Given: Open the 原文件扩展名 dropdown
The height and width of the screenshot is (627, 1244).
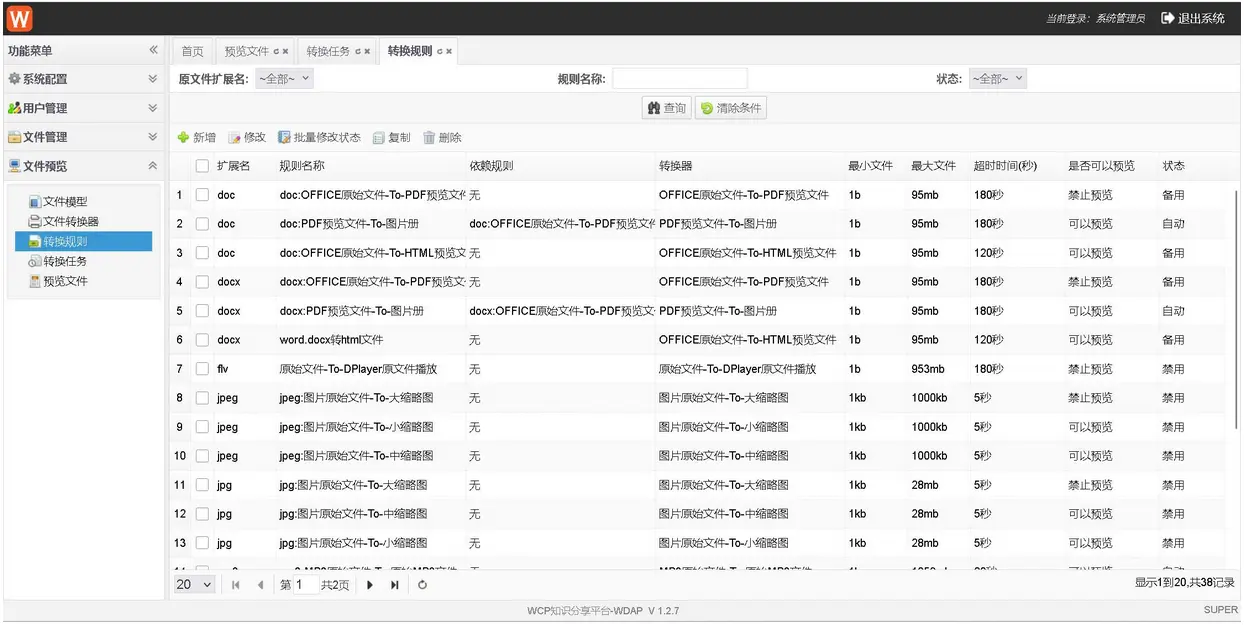Looking at the screenshot, I should coord(285,79).
